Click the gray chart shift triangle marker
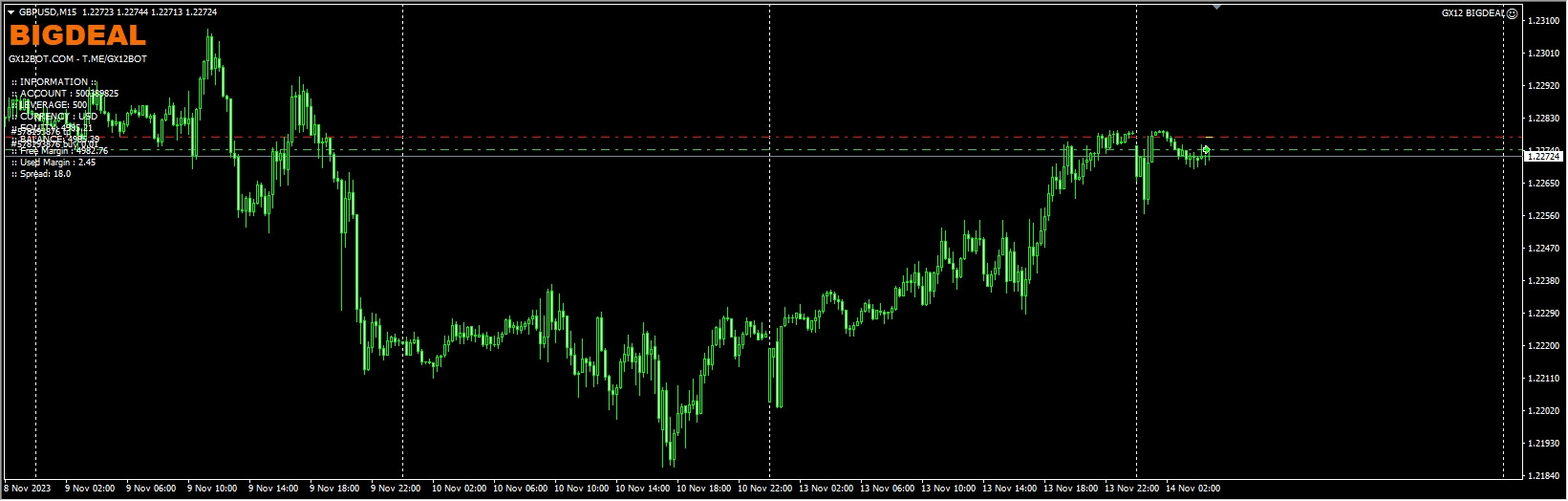The width and height of the screenshot is (1568, 501). (x=1216, y=7)
